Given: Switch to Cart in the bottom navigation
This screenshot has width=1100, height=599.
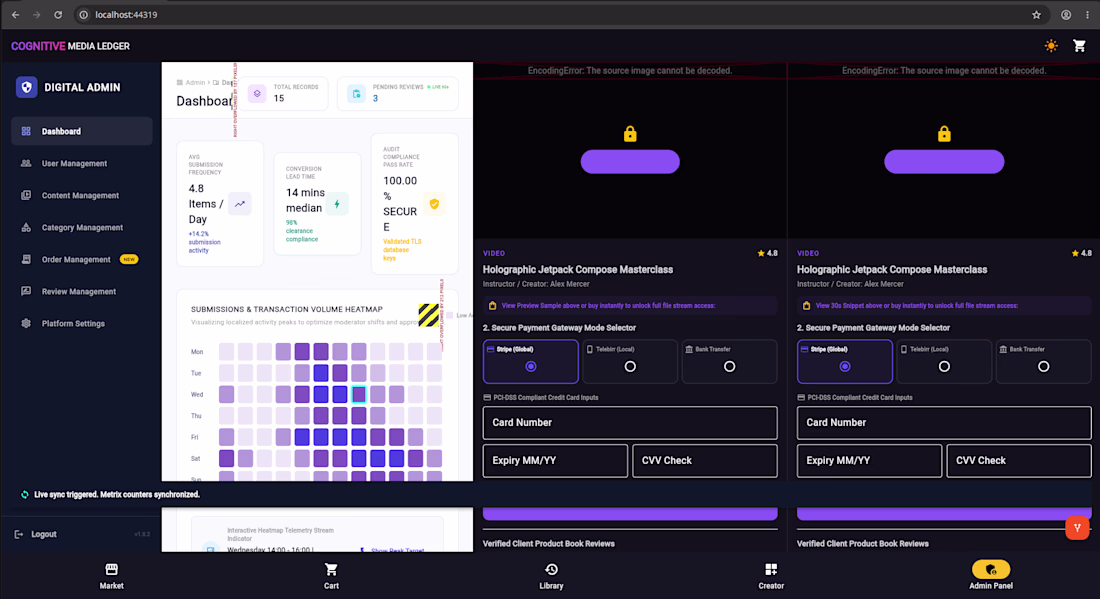Looking at the screenshot, I should pyautogui.click(x=331, y=576).
